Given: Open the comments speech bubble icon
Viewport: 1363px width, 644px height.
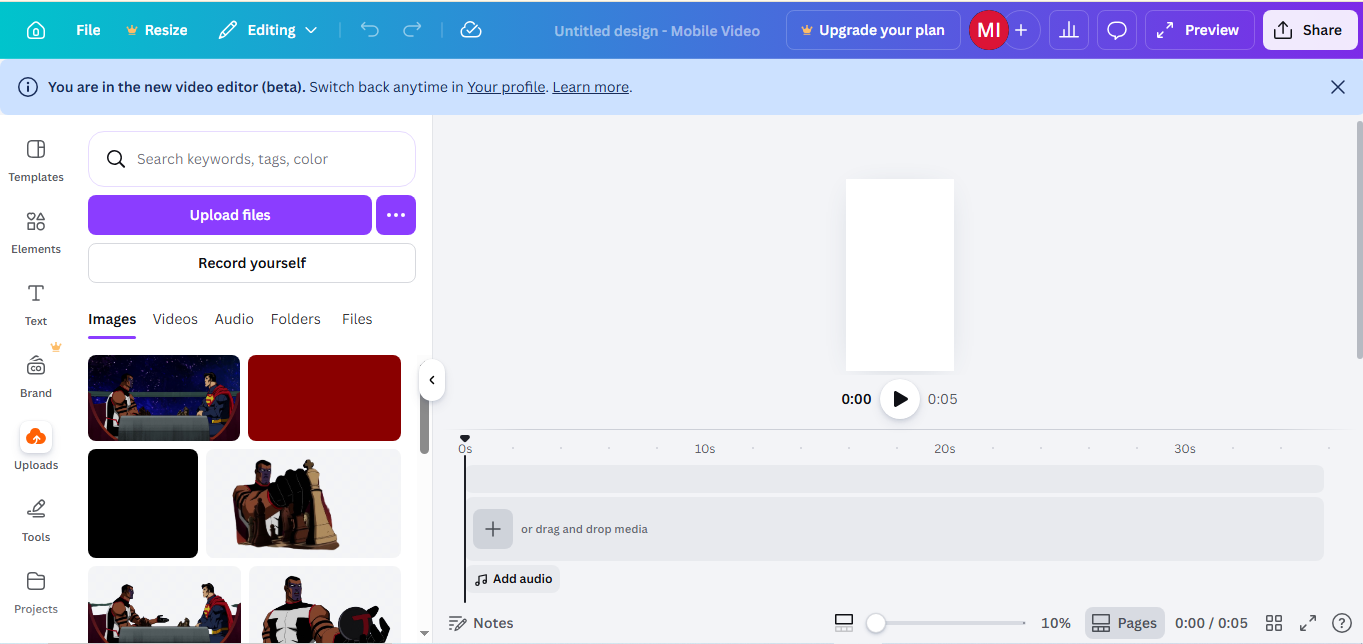Looking at the screenshot, I should pos(1117,30).
